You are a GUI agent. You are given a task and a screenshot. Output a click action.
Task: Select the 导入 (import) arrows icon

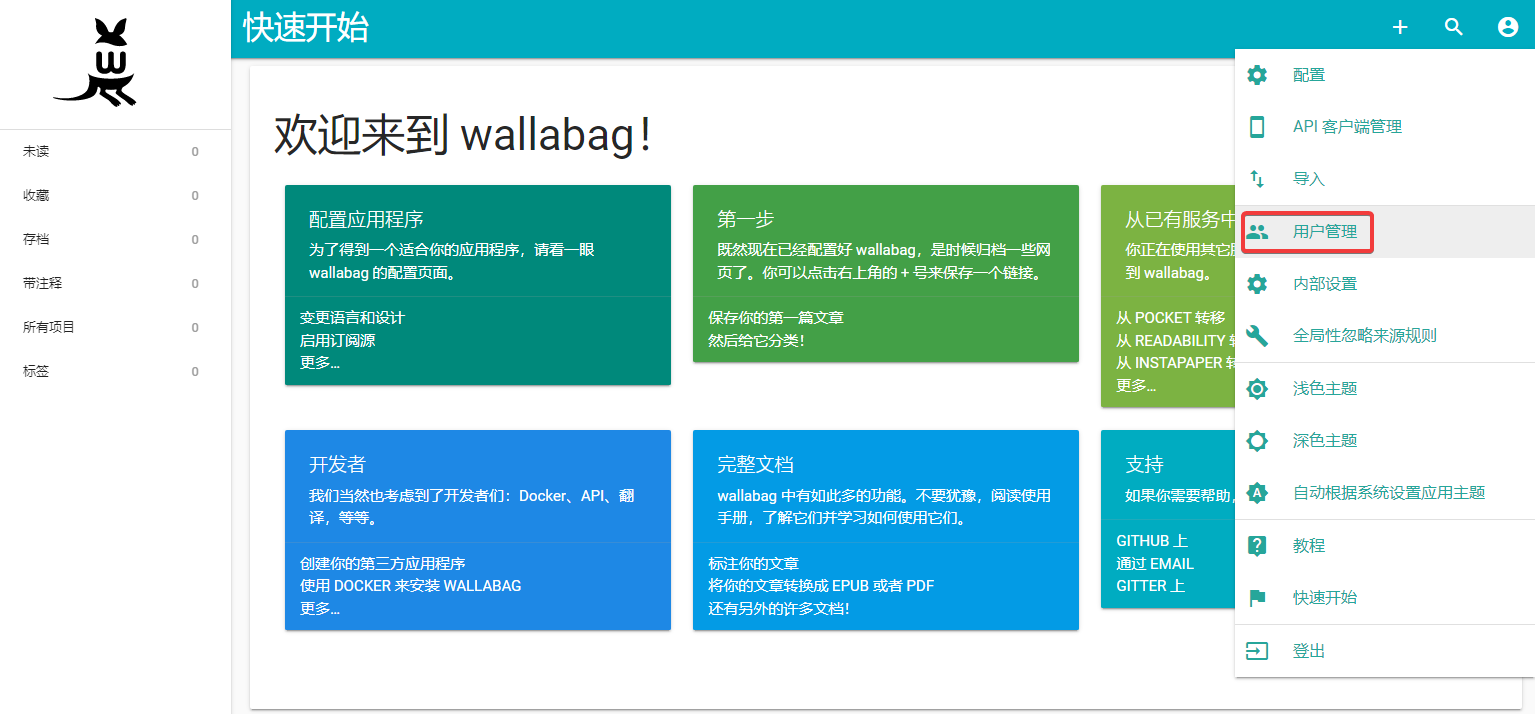pos(1257,179)
